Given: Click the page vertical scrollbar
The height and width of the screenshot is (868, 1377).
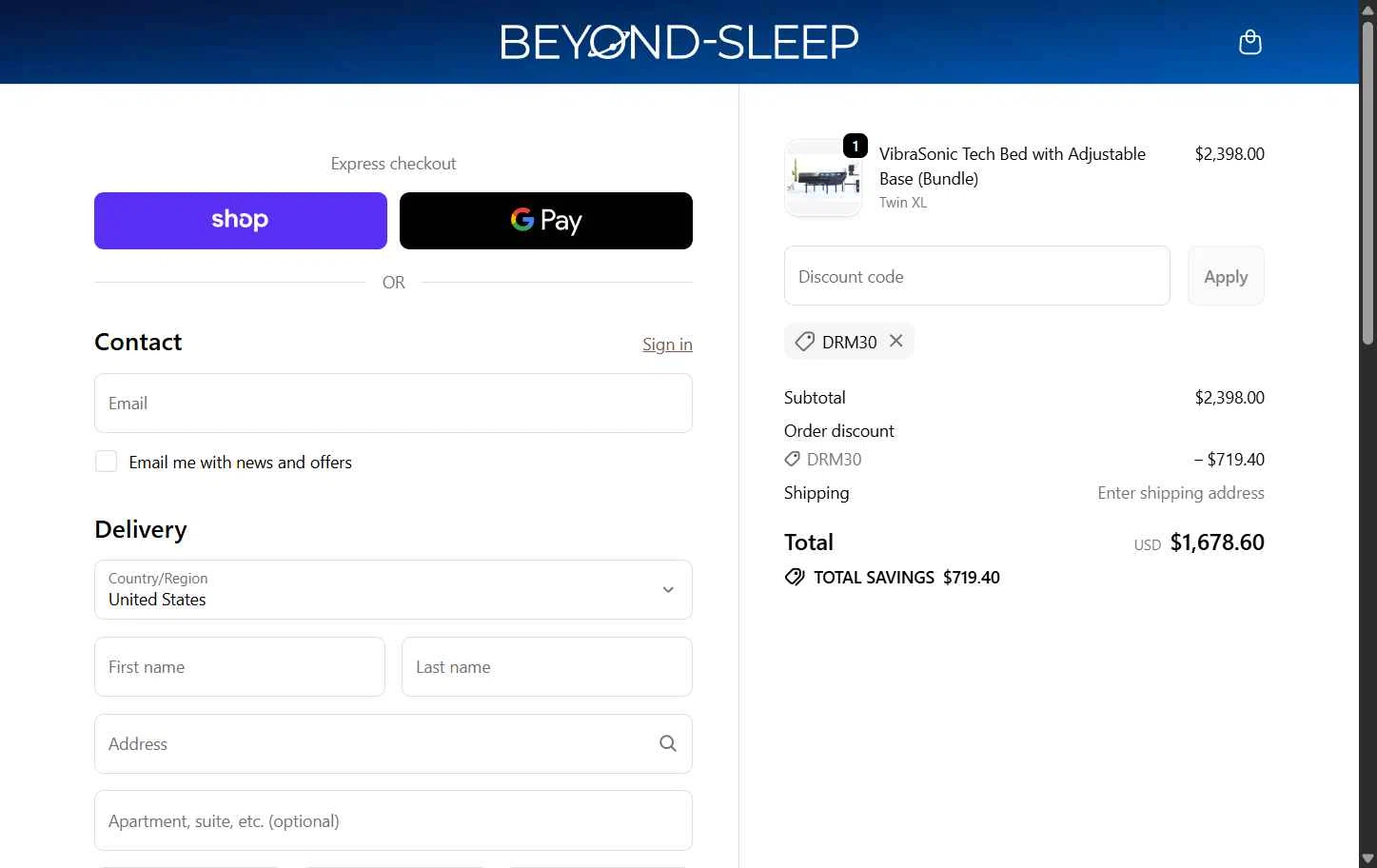Looking at the screenshot, I should [x=1367, y=181].
